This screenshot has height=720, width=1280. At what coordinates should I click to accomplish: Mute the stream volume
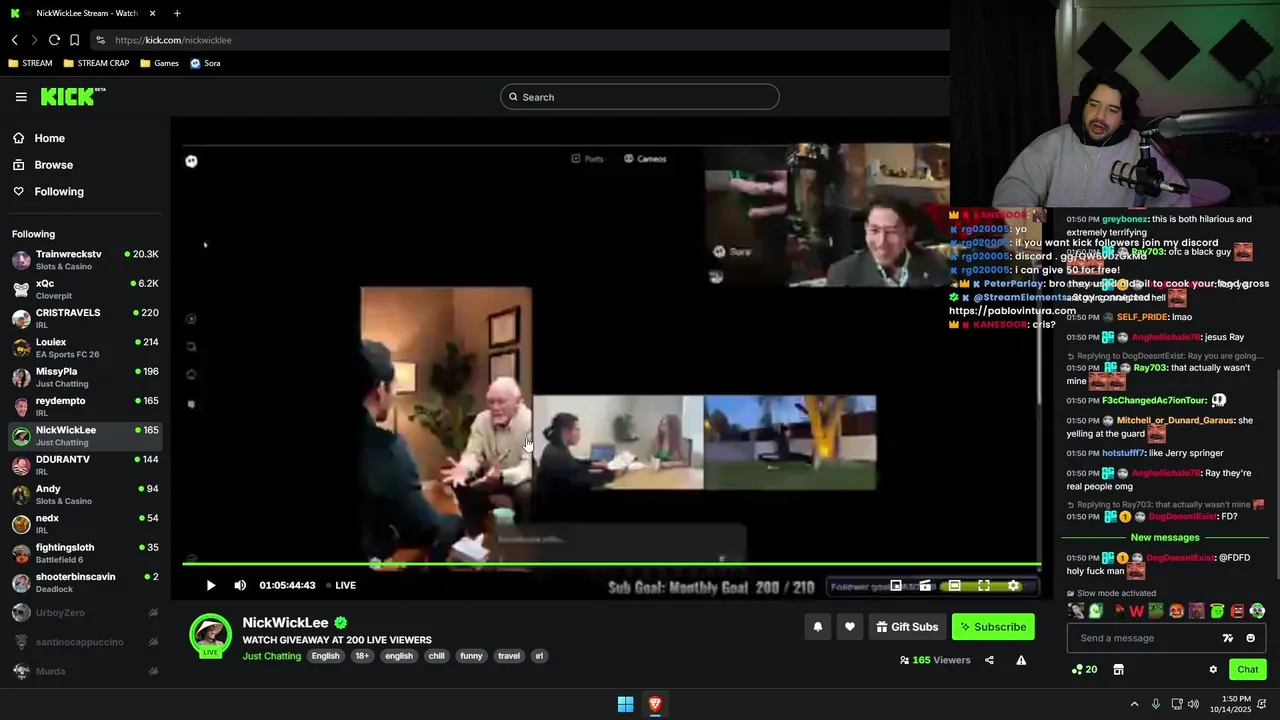click(x=240, y=585)
